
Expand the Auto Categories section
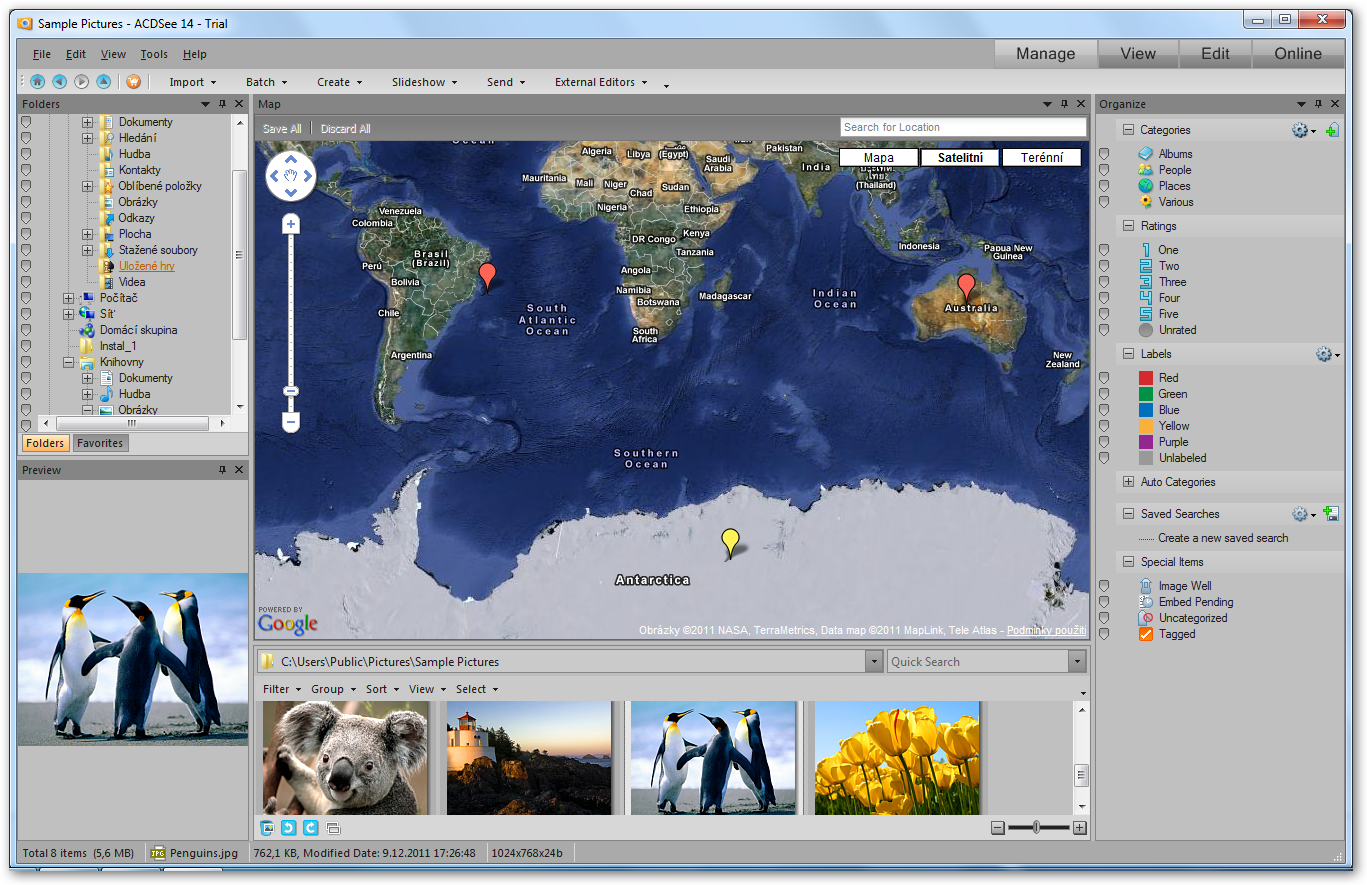click(x=1128, y=482)
